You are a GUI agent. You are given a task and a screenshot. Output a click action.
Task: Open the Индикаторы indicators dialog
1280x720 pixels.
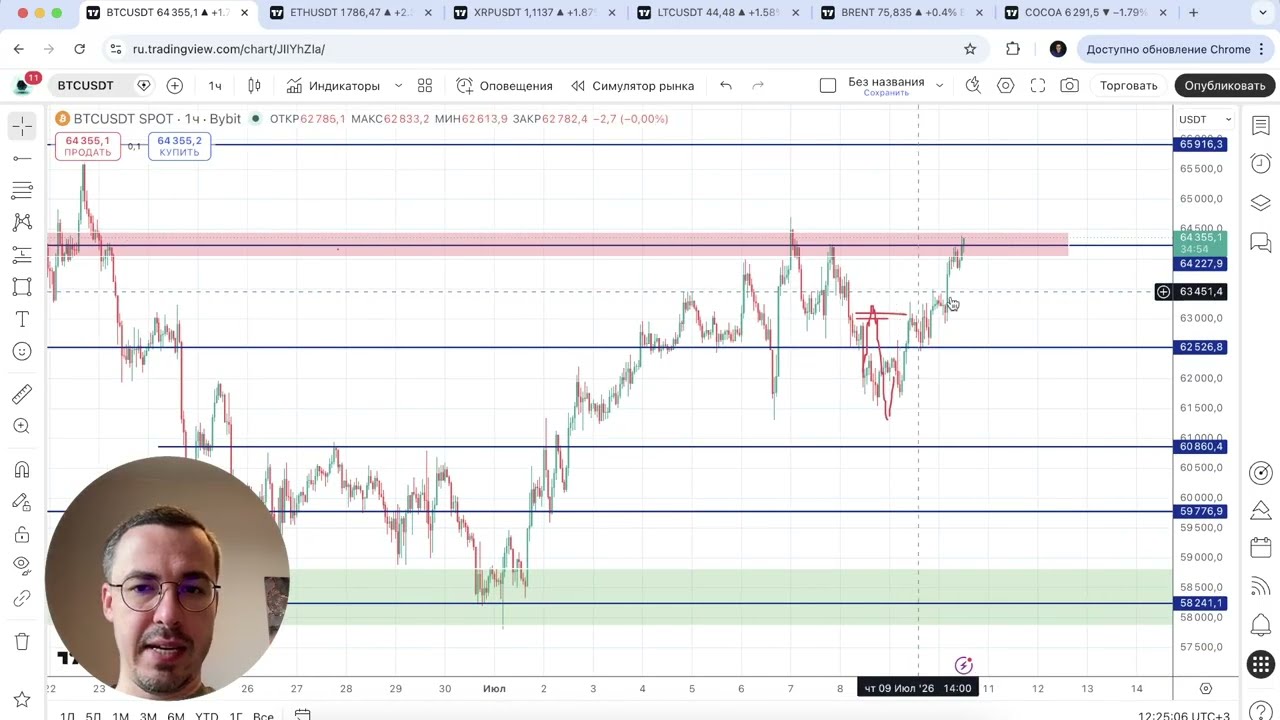pyautogui.click(x=333, y=85)
